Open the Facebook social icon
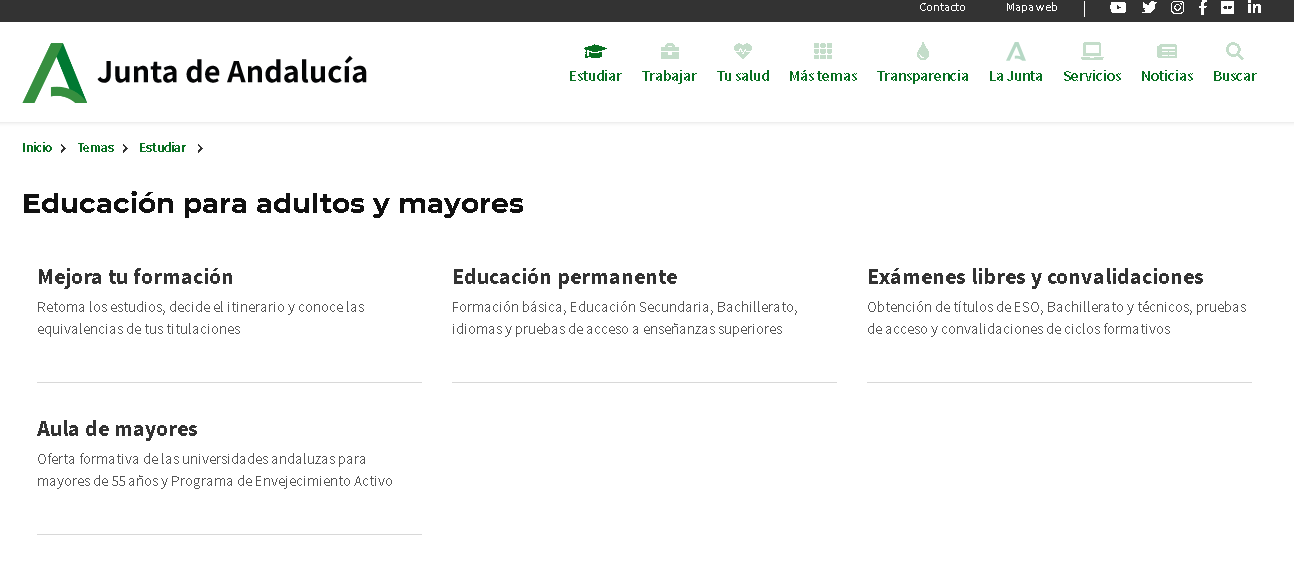This screenshot has height=570, width=1294. 1203,7
